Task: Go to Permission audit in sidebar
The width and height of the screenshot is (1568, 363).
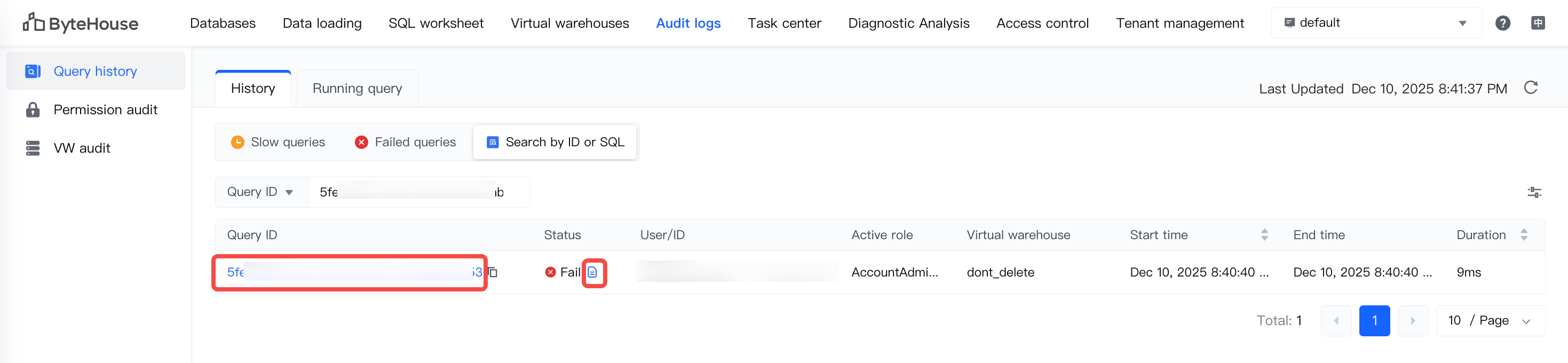Action: (105, 109)
